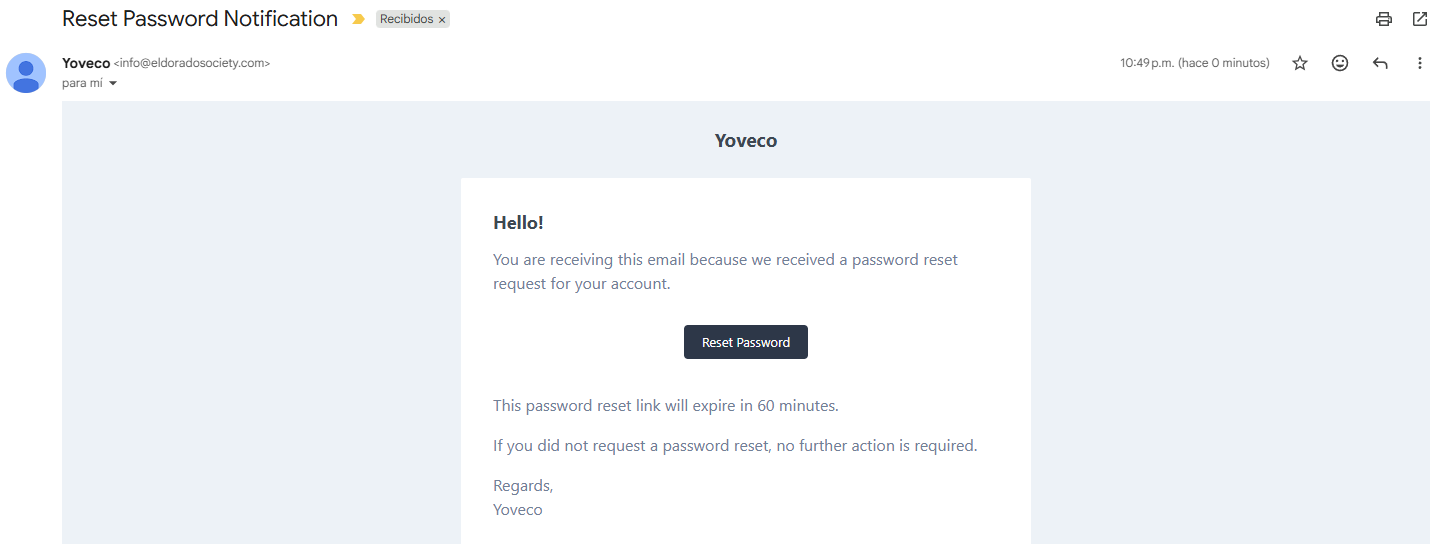Click the Recibidos label chip

click(x=406, y=19)
